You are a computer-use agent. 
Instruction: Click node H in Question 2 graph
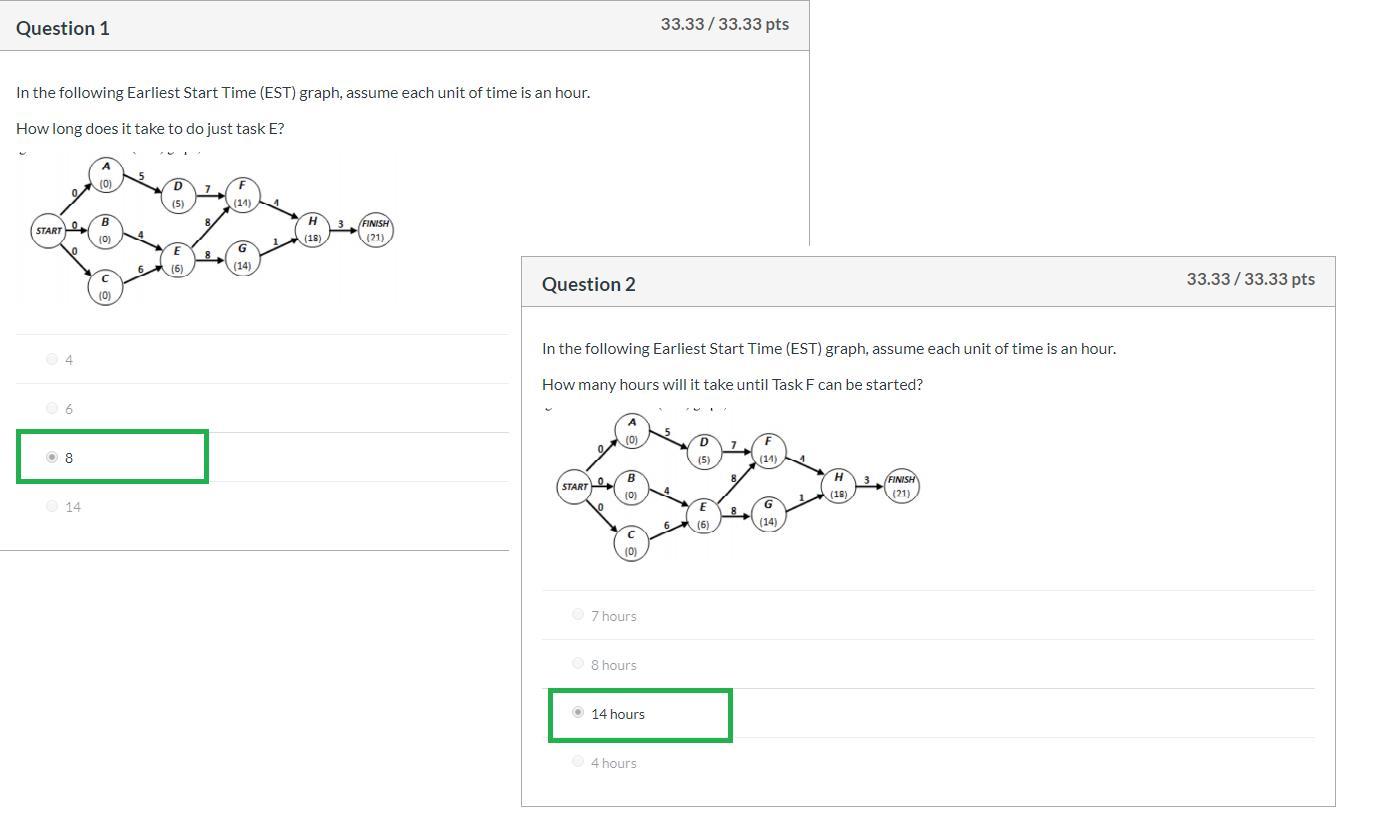pos(838,485)
